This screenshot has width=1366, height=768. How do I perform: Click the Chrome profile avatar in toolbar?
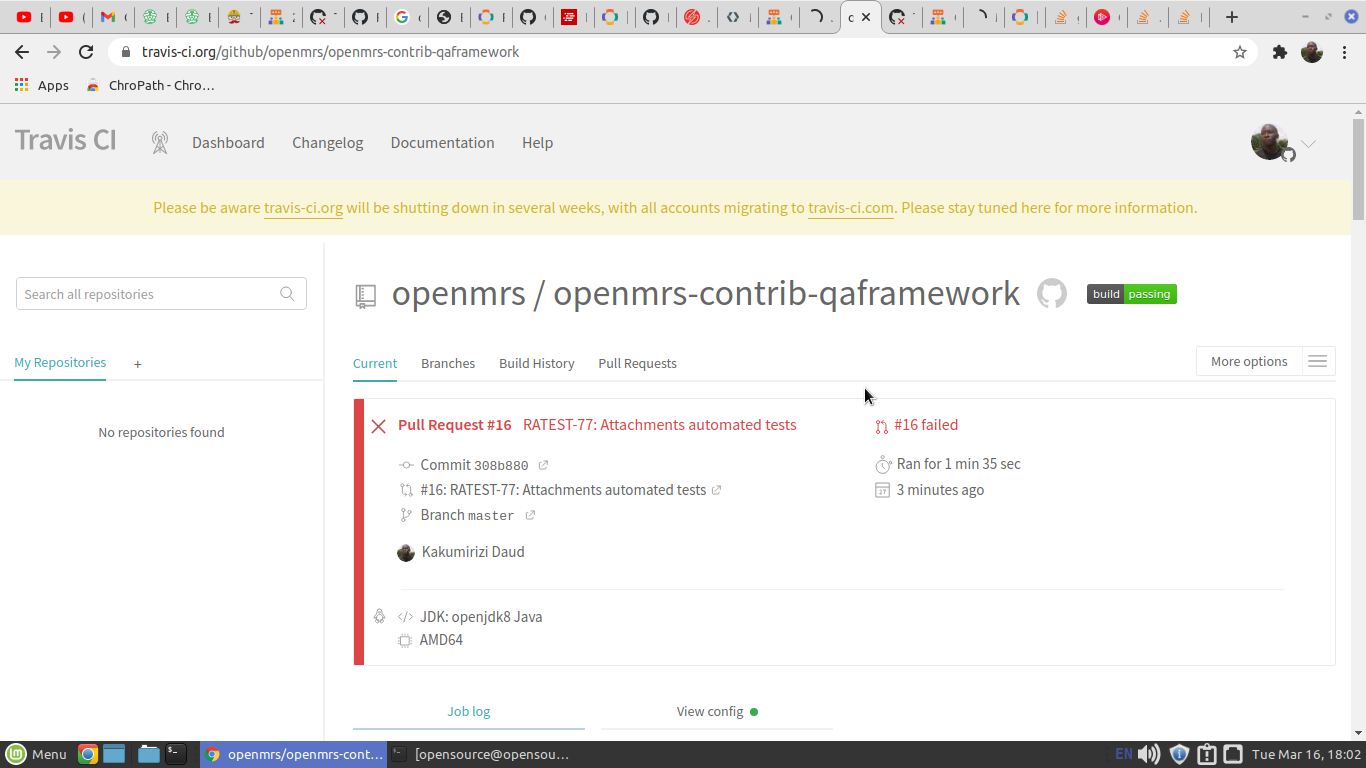(1312, 52)
